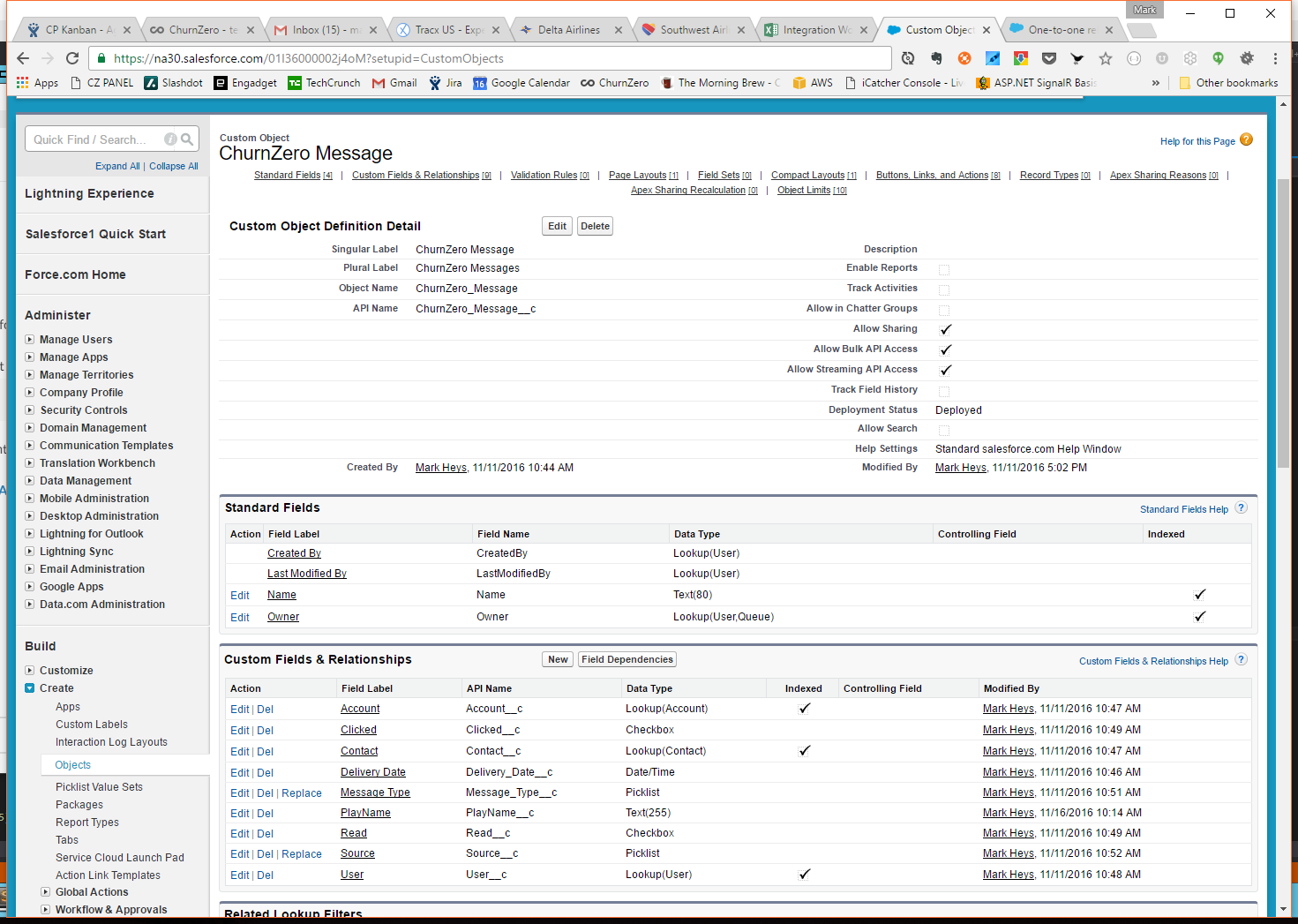Viewport: 1298px width, 924px height.
Task: Click New in Custom Fields & Relationships
Action: [558, 659]
